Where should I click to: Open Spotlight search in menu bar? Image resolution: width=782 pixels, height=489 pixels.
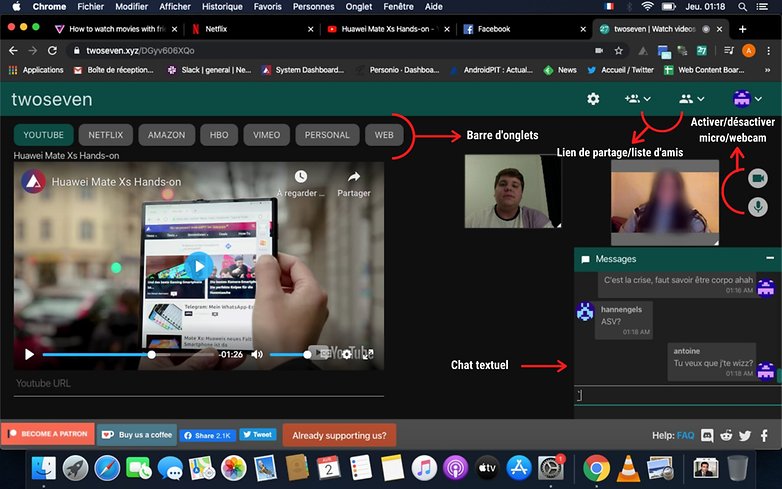742,6
